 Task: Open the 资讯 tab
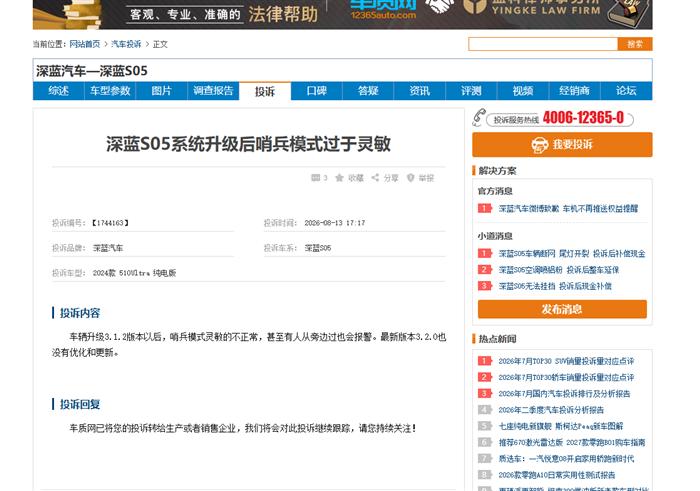point(420,91)
